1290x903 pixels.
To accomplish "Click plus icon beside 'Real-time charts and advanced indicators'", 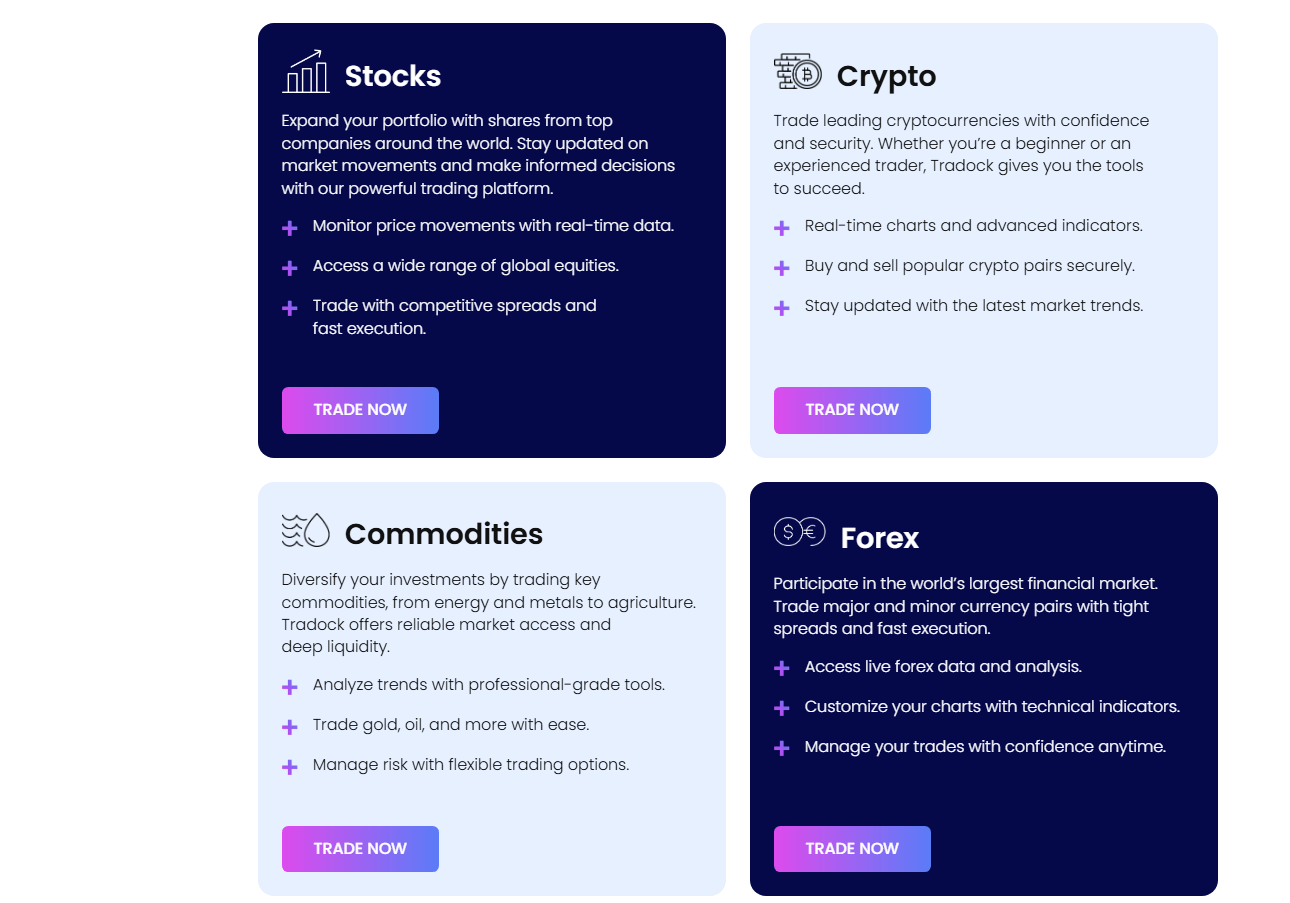I will pos(782,228).
